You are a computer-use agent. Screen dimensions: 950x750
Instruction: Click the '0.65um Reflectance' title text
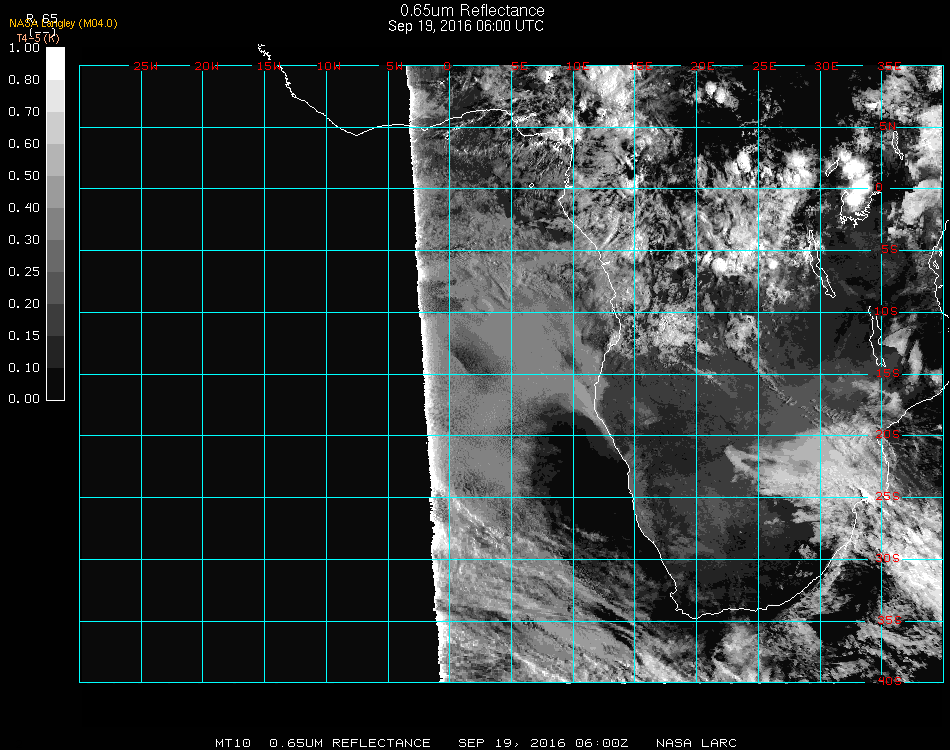(x=472, y=10)
